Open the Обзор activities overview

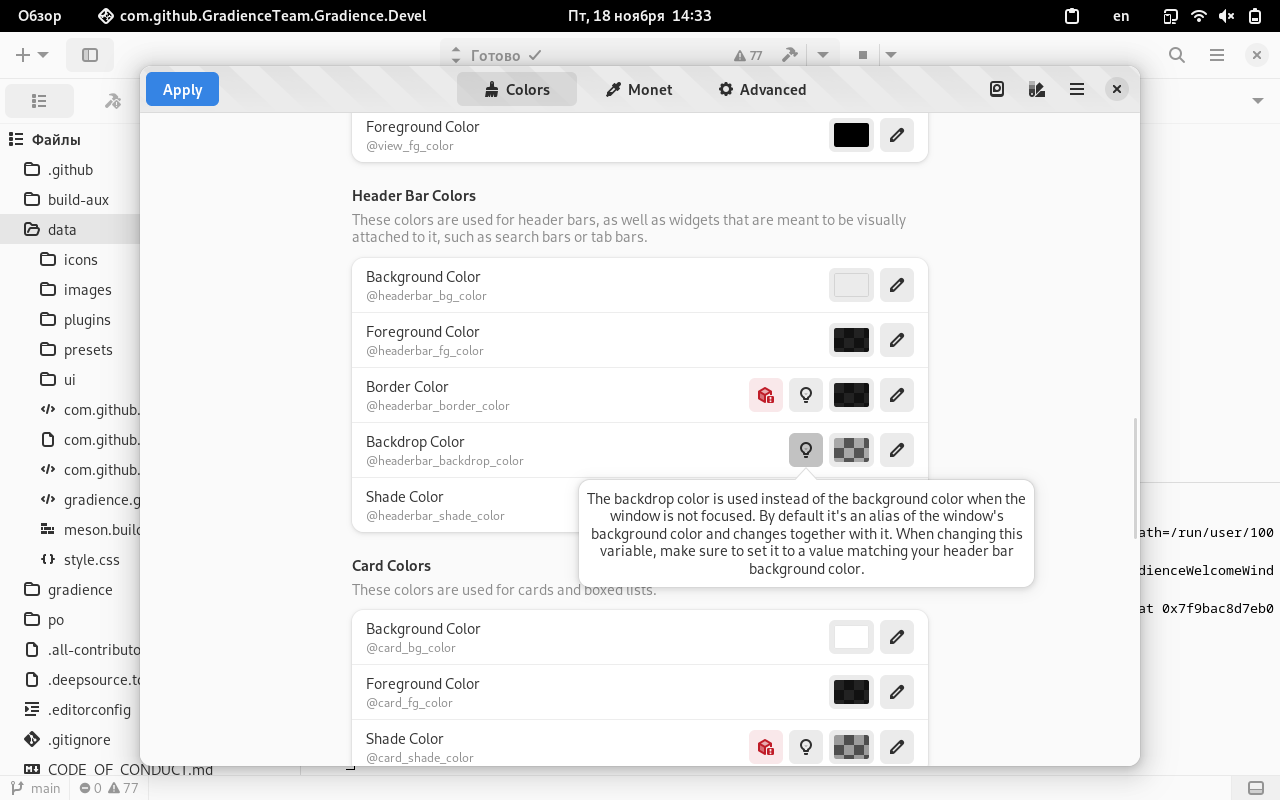click(38, 15)
